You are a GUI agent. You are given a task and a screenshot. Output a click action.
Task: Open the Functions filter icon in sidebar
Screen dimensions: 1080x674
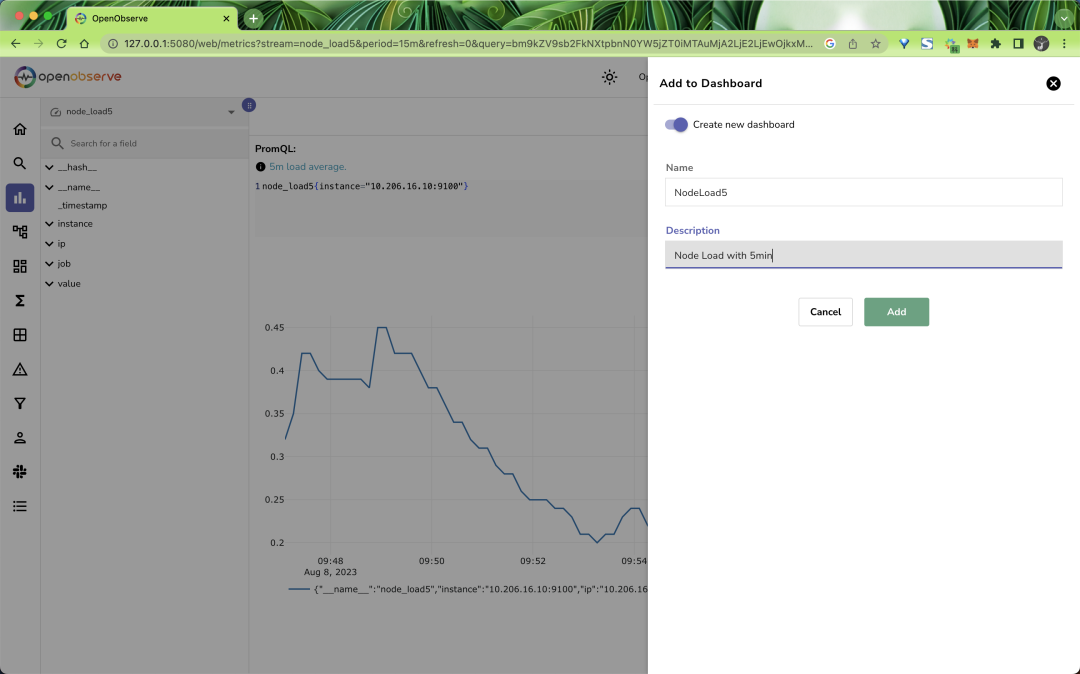pos(20,403)
